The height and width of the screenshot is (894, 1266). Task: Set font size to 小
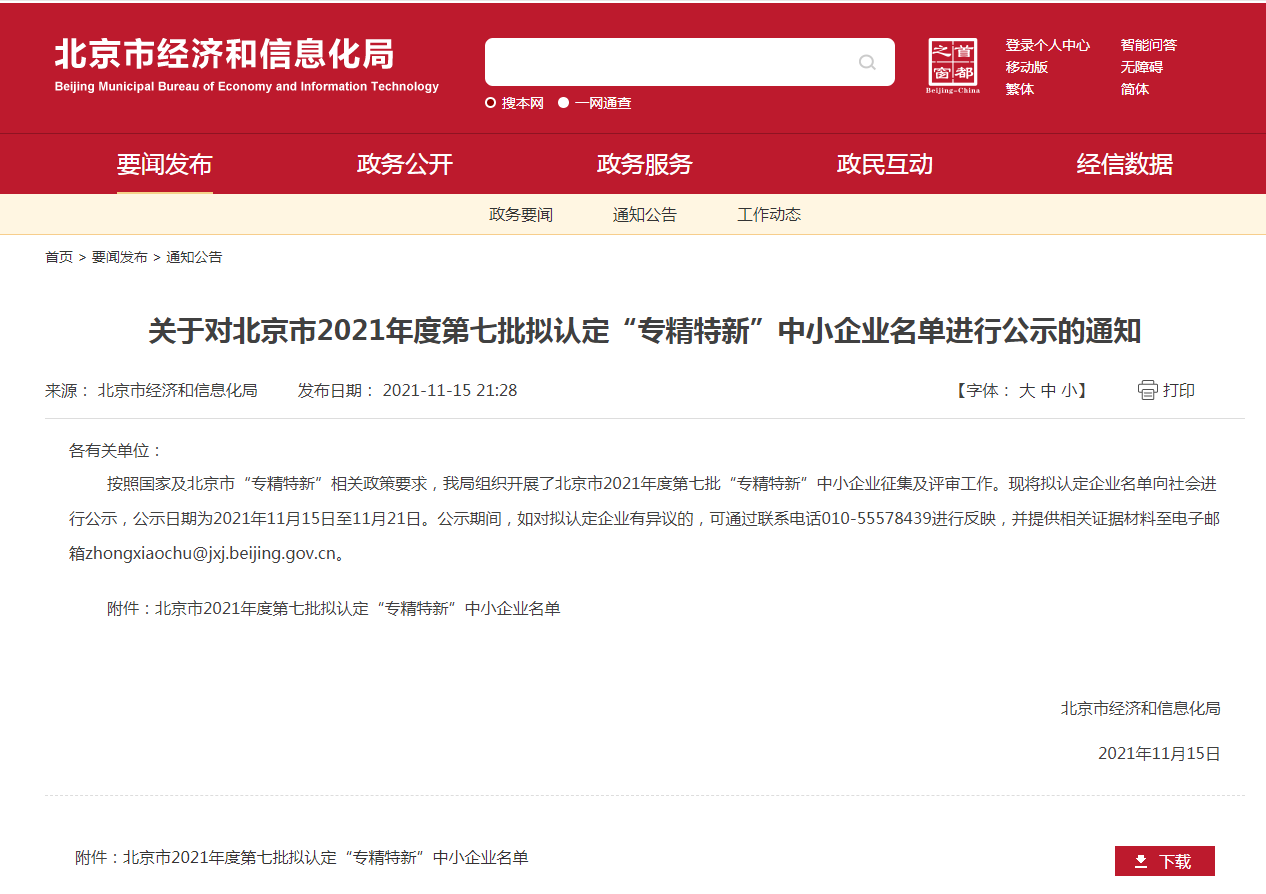(1069, 391)
